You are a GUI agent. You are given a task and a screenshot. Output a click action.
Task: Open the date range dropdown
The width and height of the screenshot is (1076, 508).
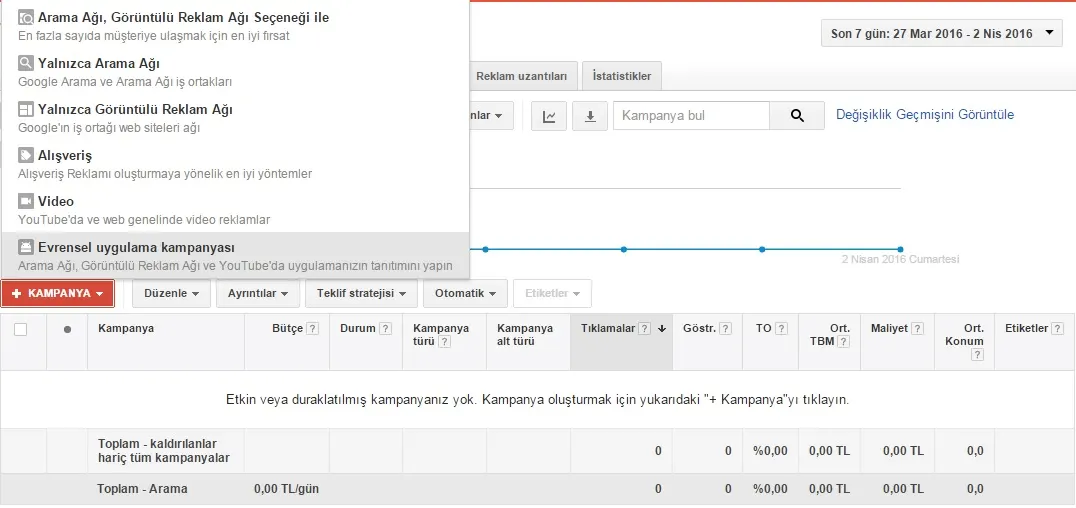click(x=942, y=34)
